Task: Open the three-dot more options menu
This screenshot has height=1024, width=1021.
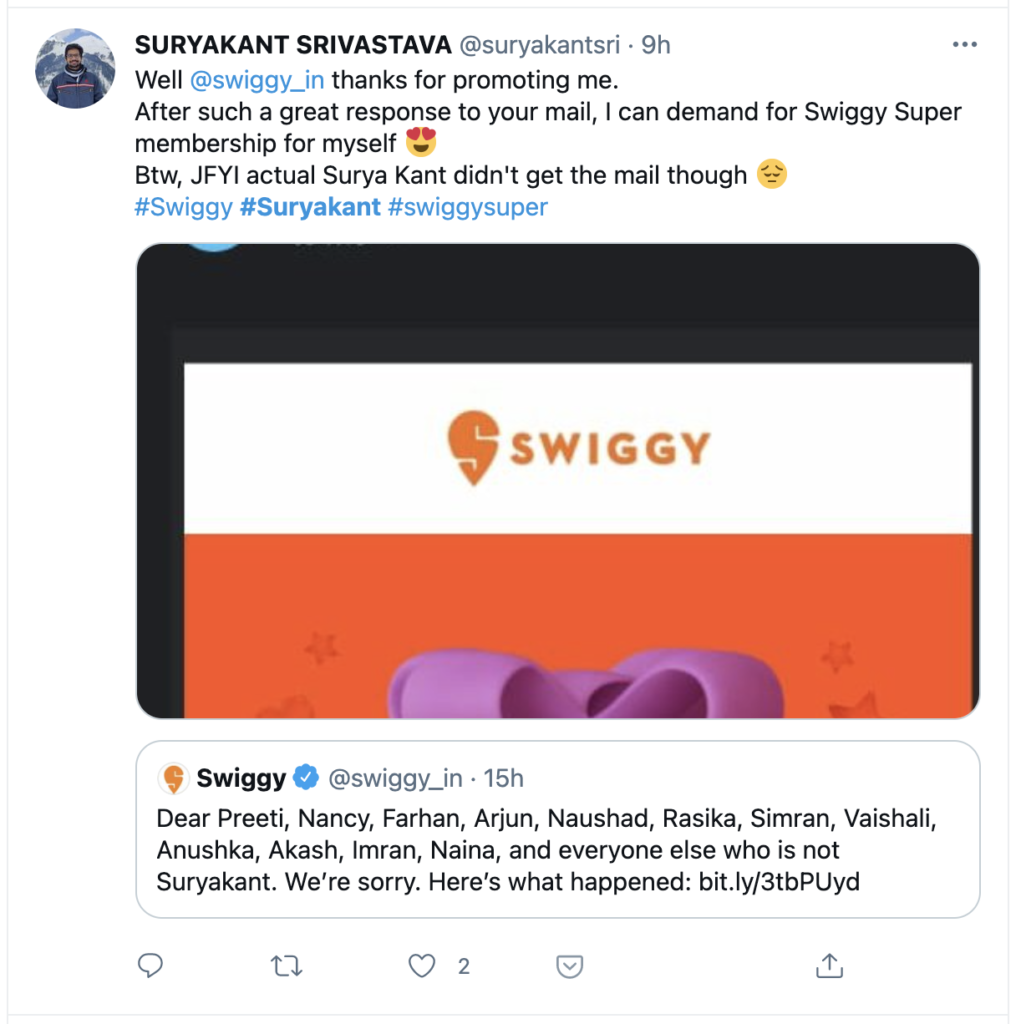Action: click(x=964, y=45)
